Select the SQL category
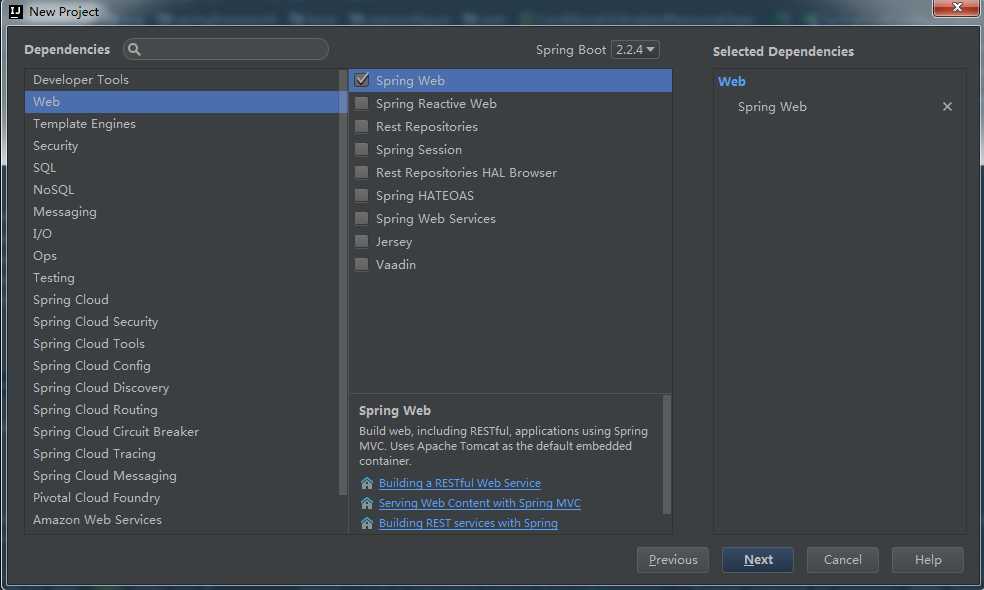 (182, 168)
